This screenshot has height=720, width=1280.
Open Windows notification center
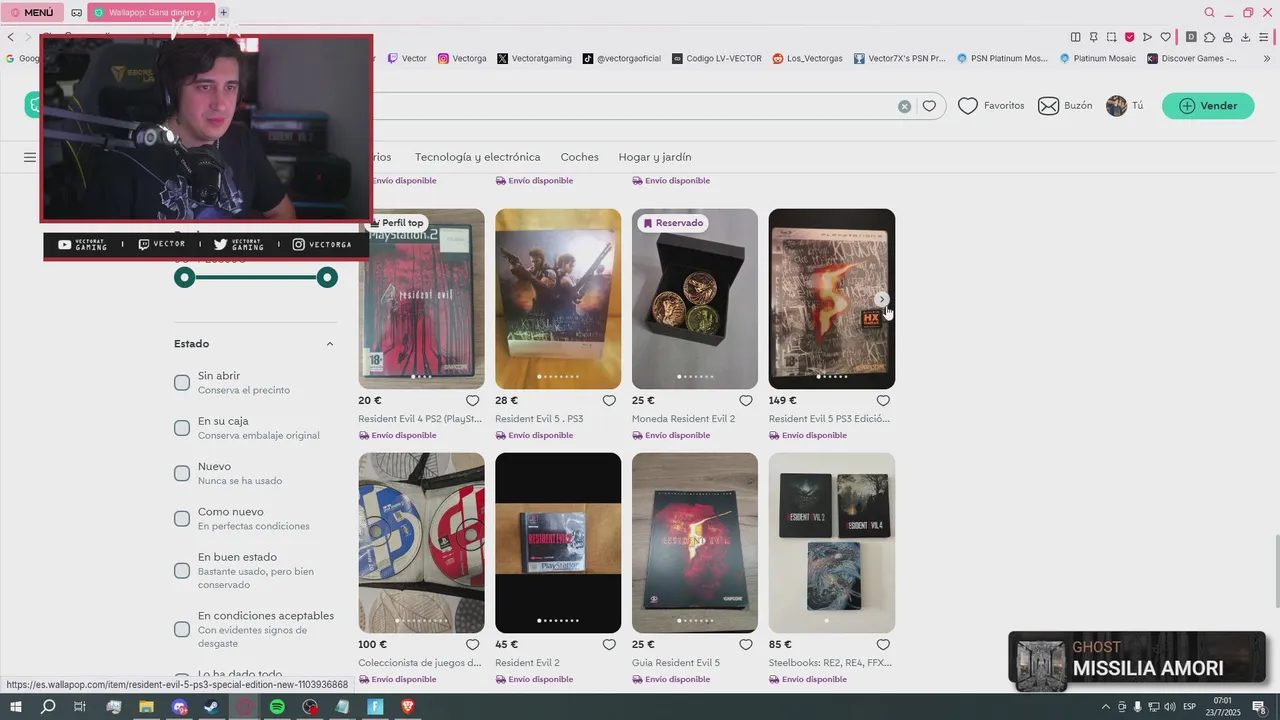coord(1260,707)
